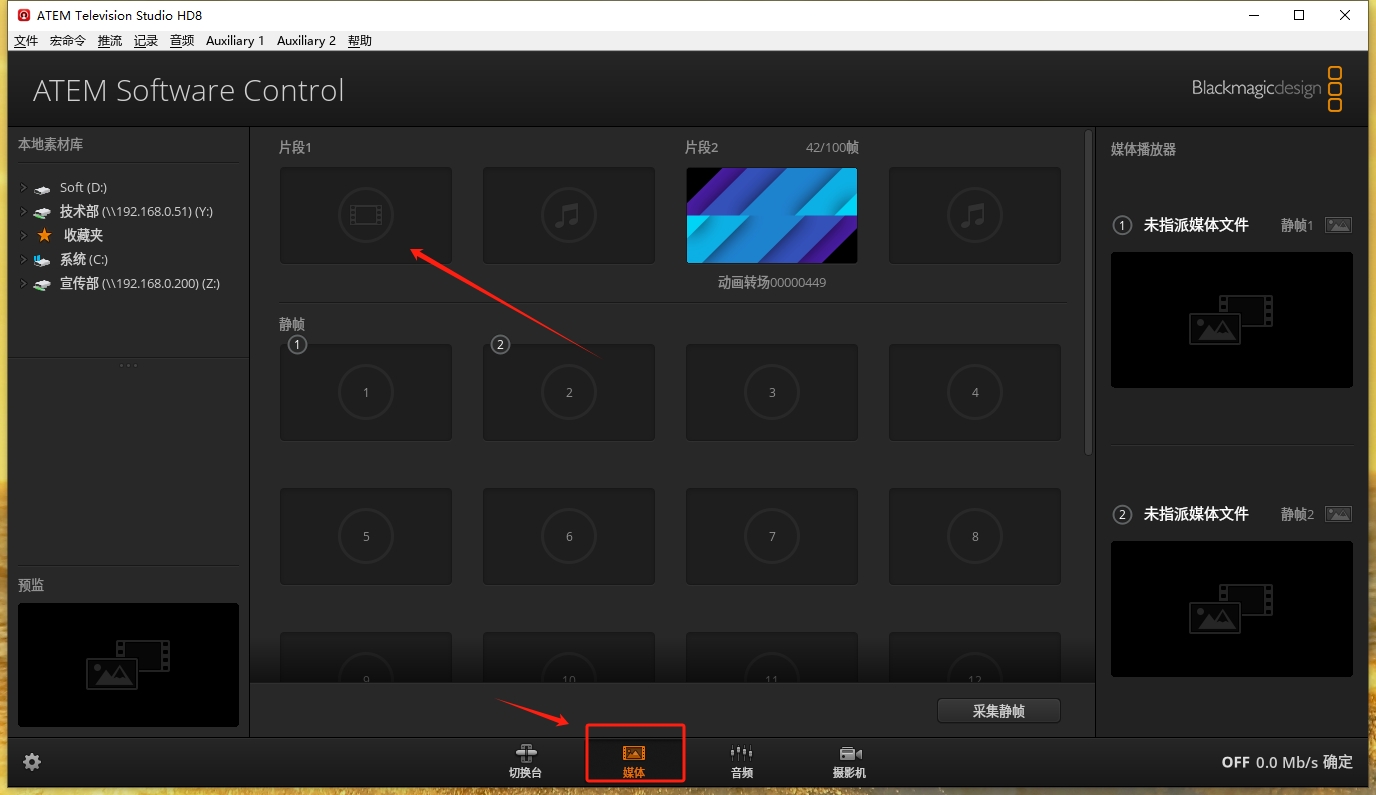This screenshot has width=1376, height=795.
Task: Select the 片段2 动画转场 clip thumbnail
Action: [772, 215]
